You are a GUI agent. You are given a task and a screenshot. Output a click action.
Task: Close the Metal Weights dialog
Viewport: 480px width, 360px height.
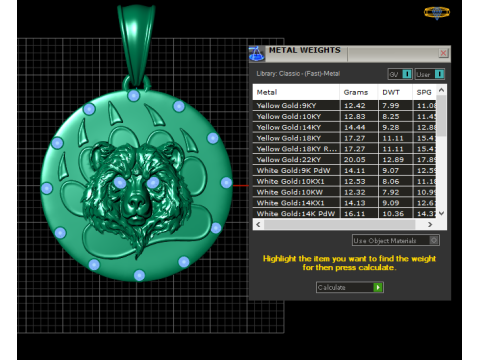443,53
